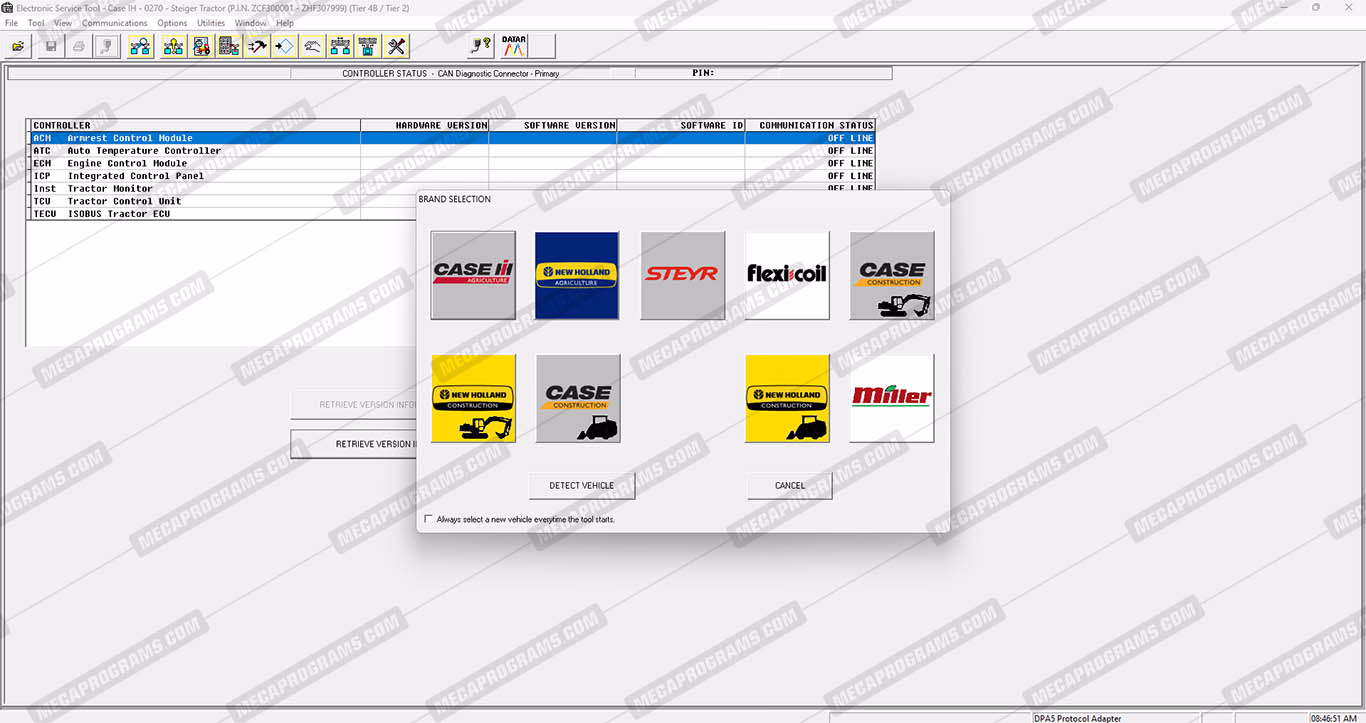The width and height of the screenshot is (1366, 723).
Task: Click the blue diamond with arrow icon
Action: pyautogui.click(x=284, y=46)
